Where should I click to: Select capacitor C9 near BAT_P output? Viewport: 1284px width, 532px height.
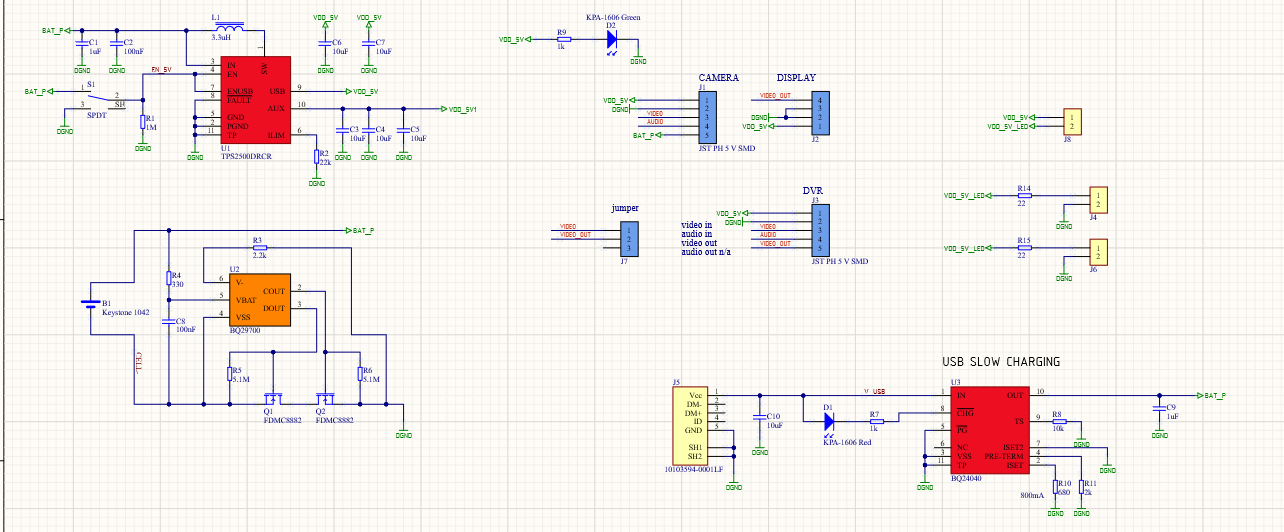(x=1158, y=410)
